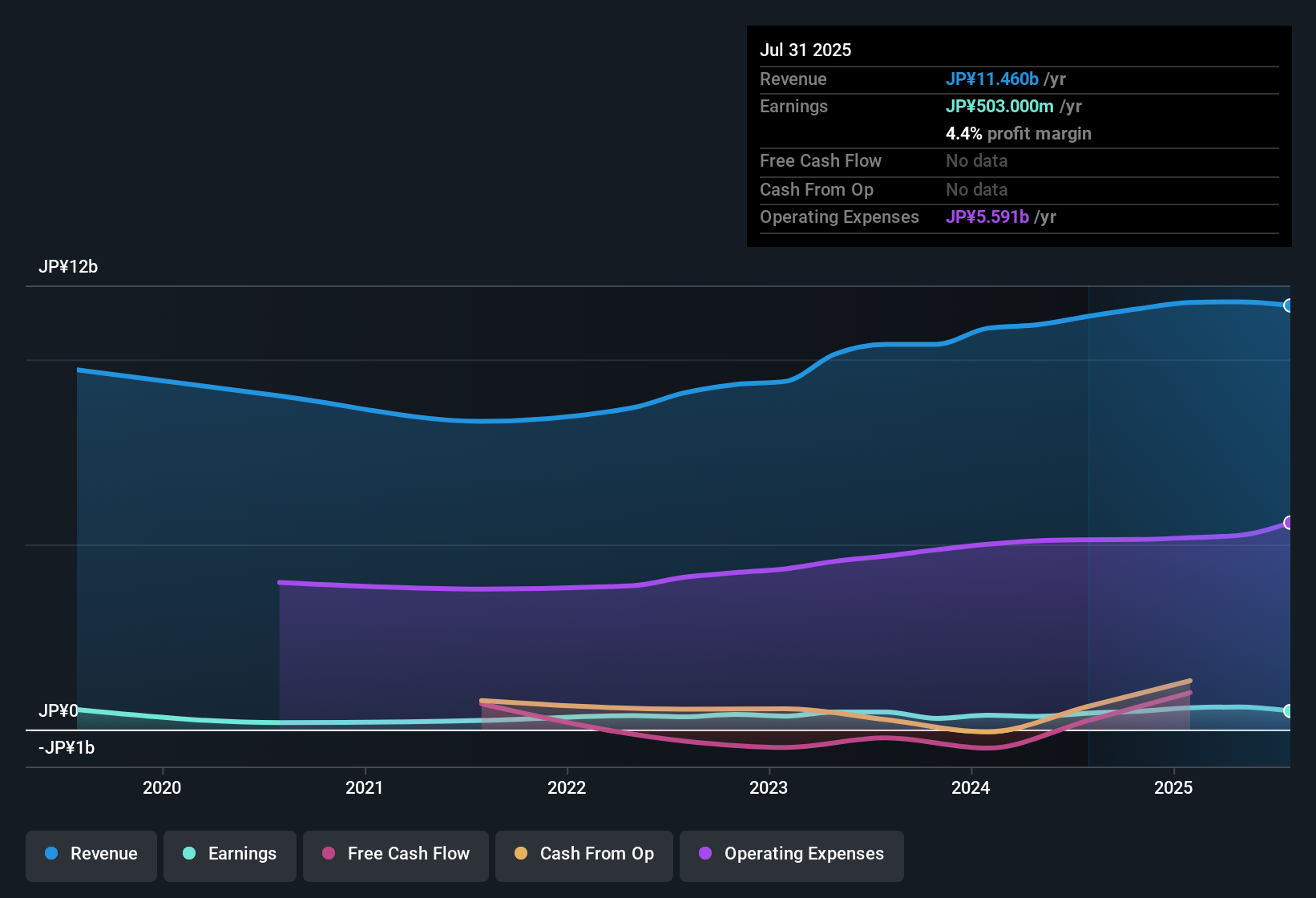Click the JP¥503.000m earnings value
Screen dimensions: 1316x898
[999, 106]
